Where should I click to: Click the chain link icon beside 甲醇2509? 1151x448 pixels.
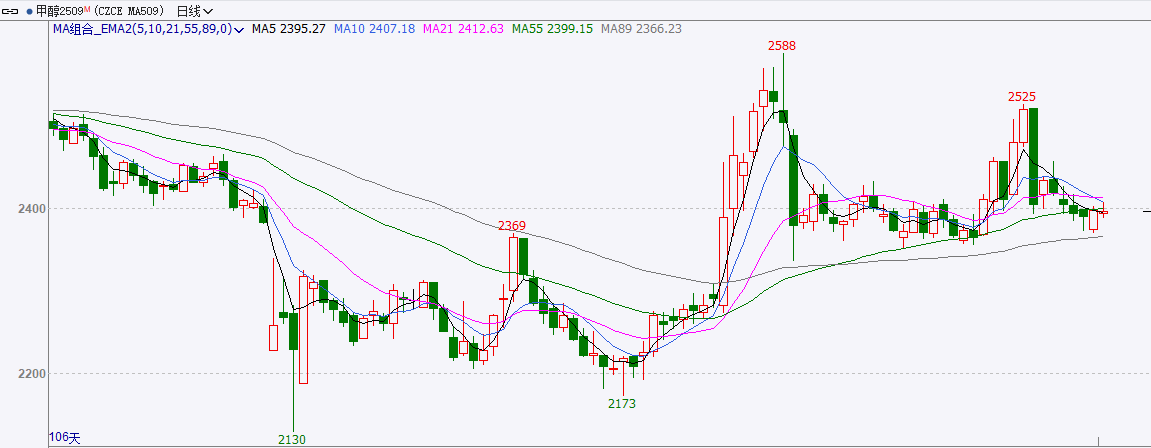(12, 11)
